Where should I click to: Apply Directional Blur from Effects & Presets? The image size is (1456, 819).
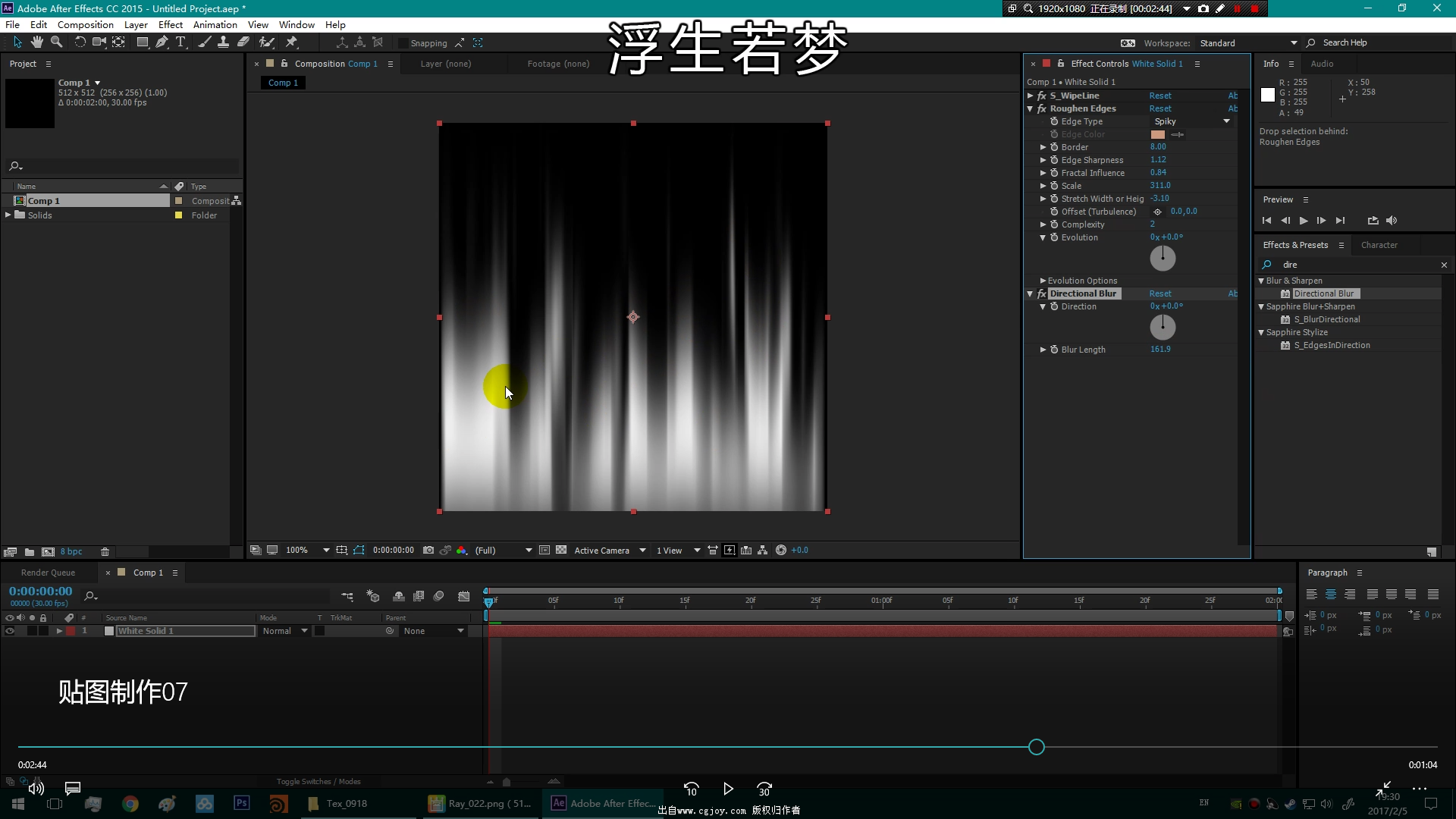(1323, 293)
